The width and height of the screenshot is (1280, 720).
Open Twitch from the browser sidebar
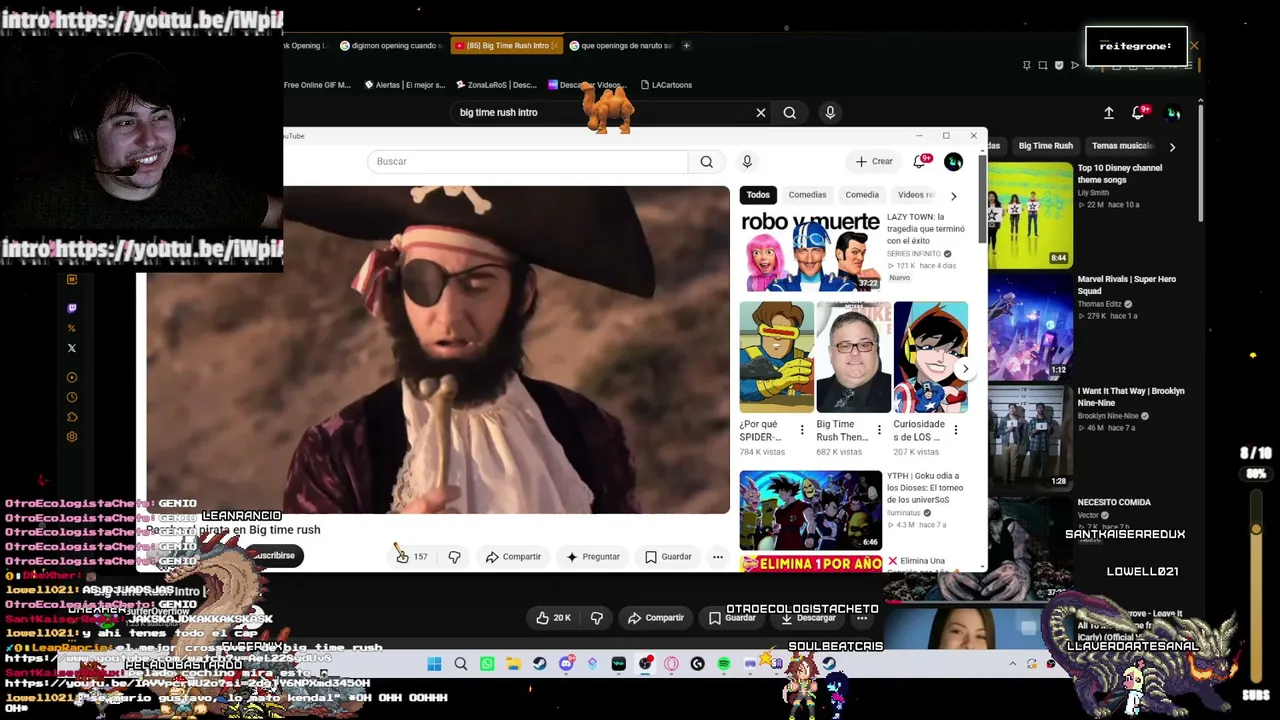pyautogui.click(x=71, y=308)
